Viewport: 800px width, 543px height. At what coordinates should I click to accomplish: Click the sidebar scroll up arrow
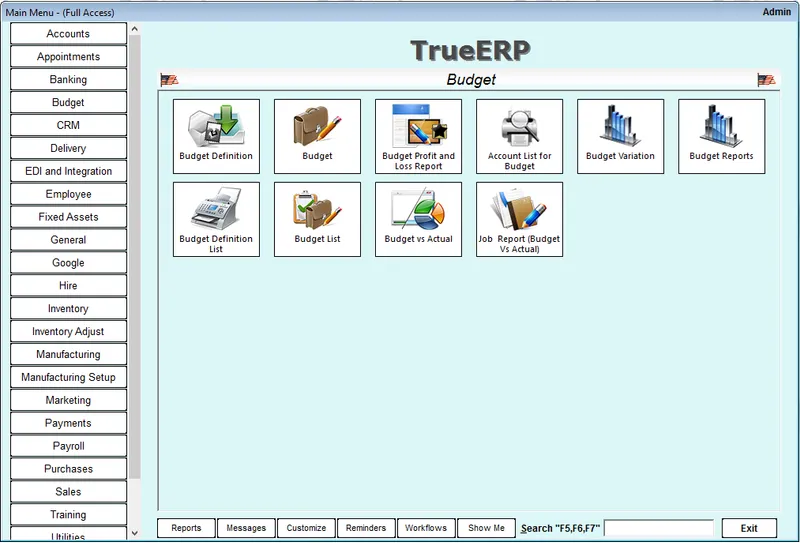pyautogui.click(x=135, y=29)
